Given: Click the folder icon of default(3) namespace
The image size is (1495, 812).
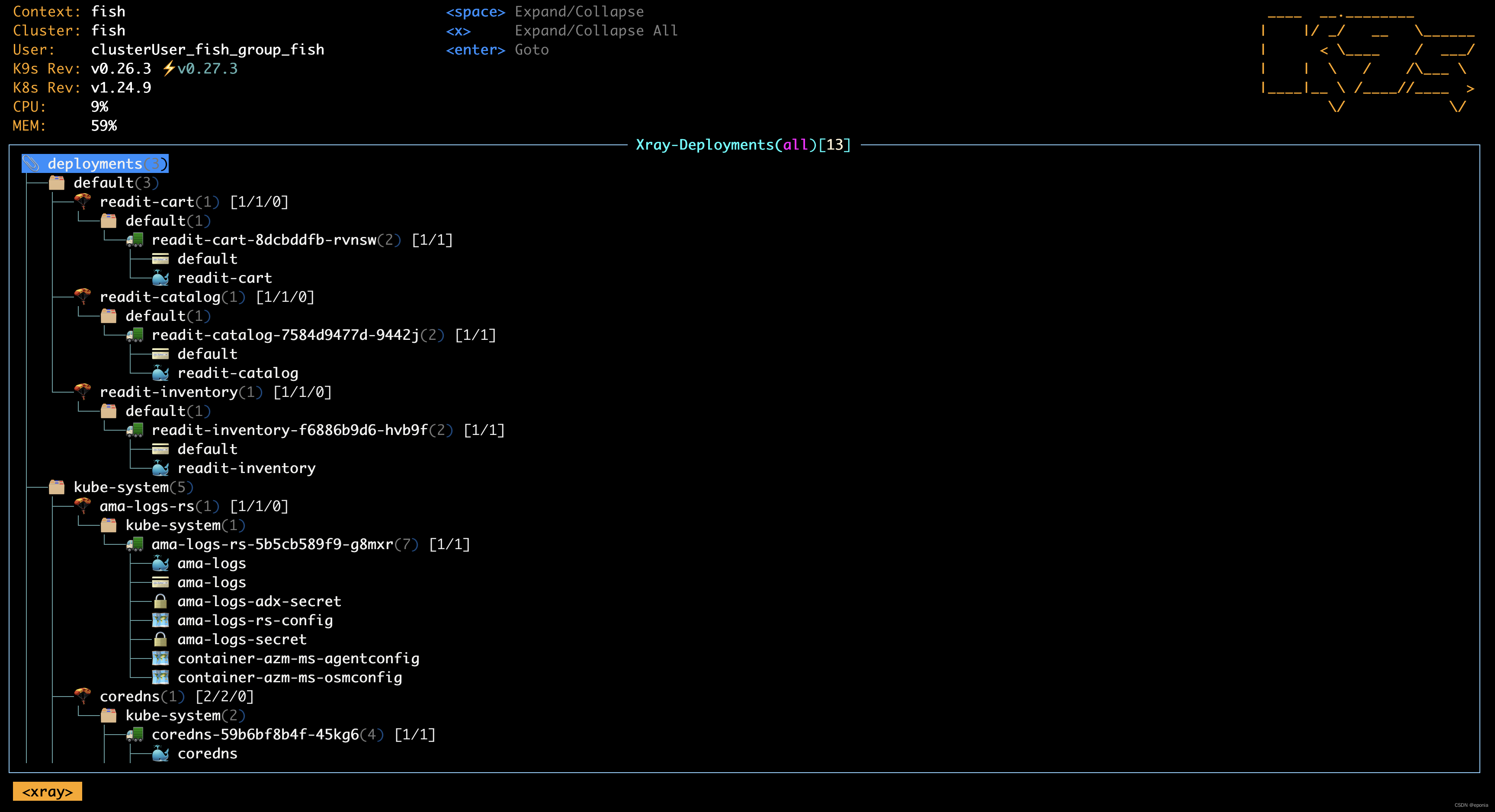Looking at the screenshot, I should pos(57,183).
